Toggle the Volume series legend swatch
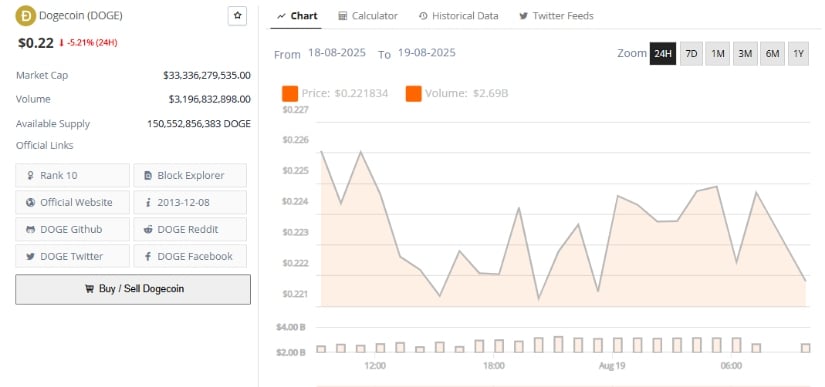825x387 pixels. 414,94
